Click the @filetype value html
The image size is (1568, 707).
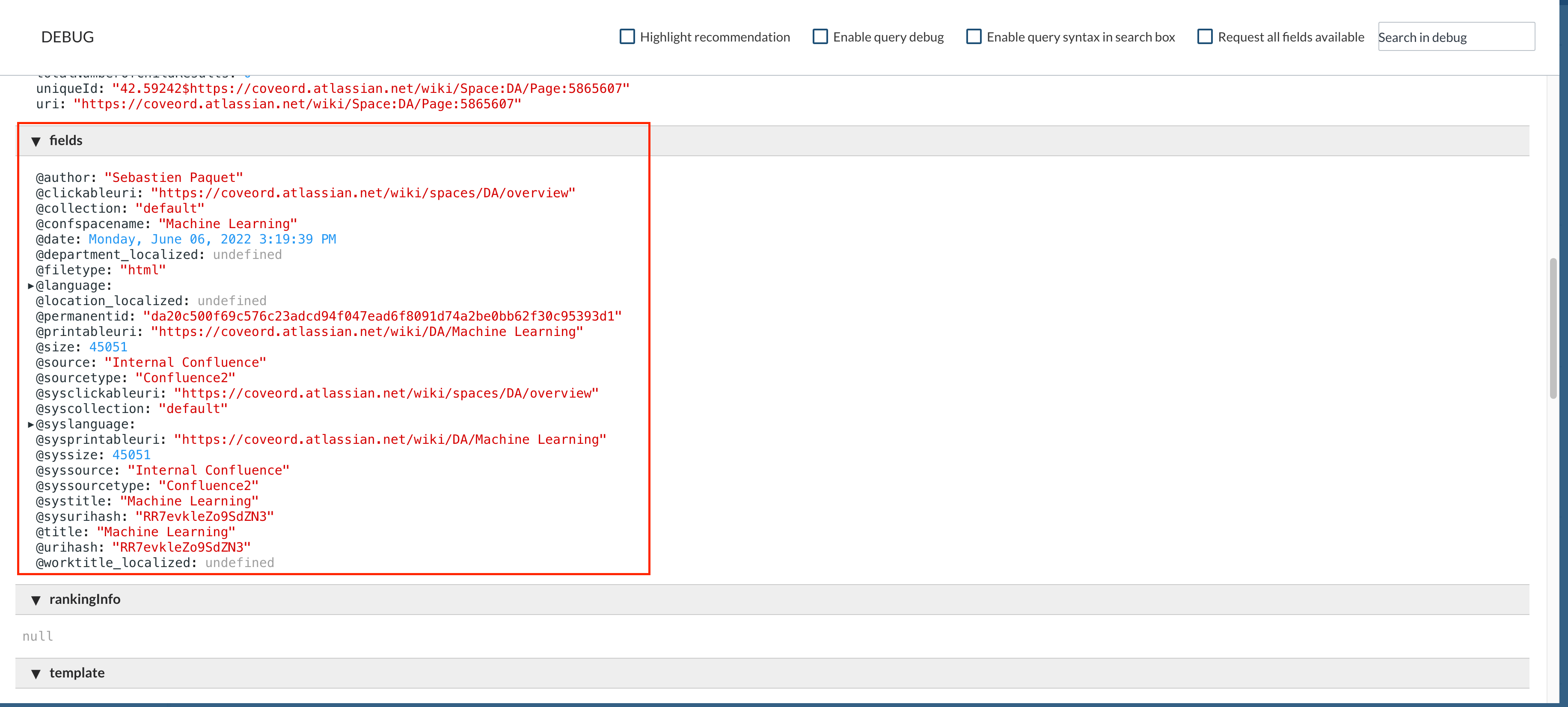point(143,270)
